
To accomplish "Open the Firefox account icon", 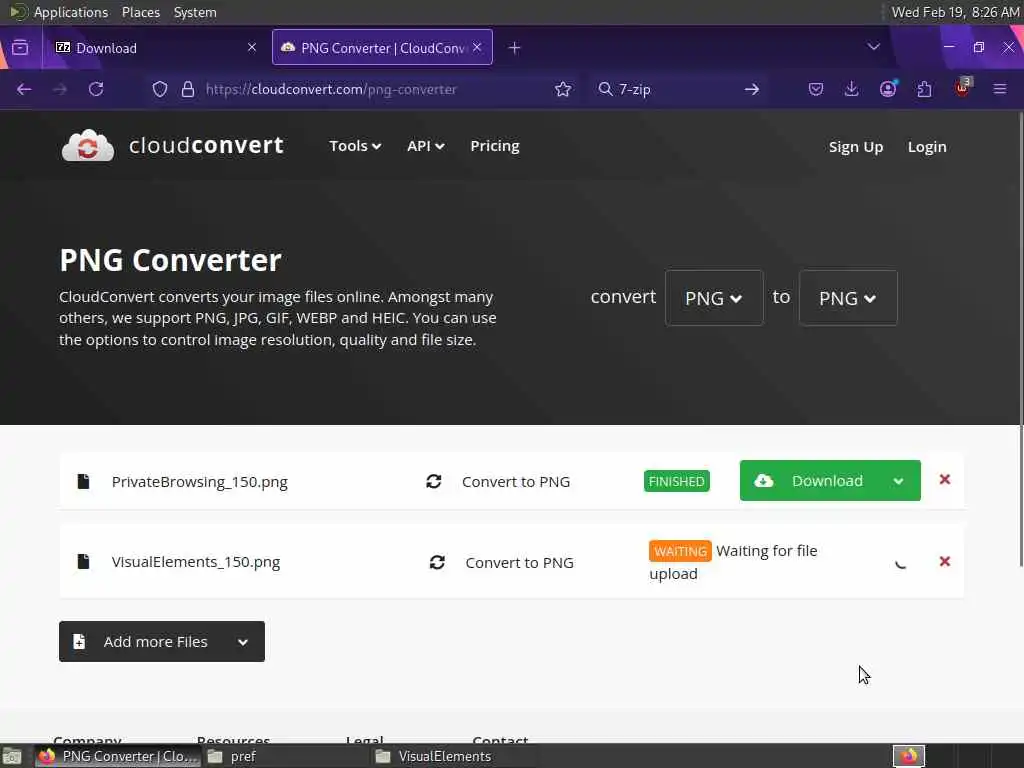I will tap(888, 89).
